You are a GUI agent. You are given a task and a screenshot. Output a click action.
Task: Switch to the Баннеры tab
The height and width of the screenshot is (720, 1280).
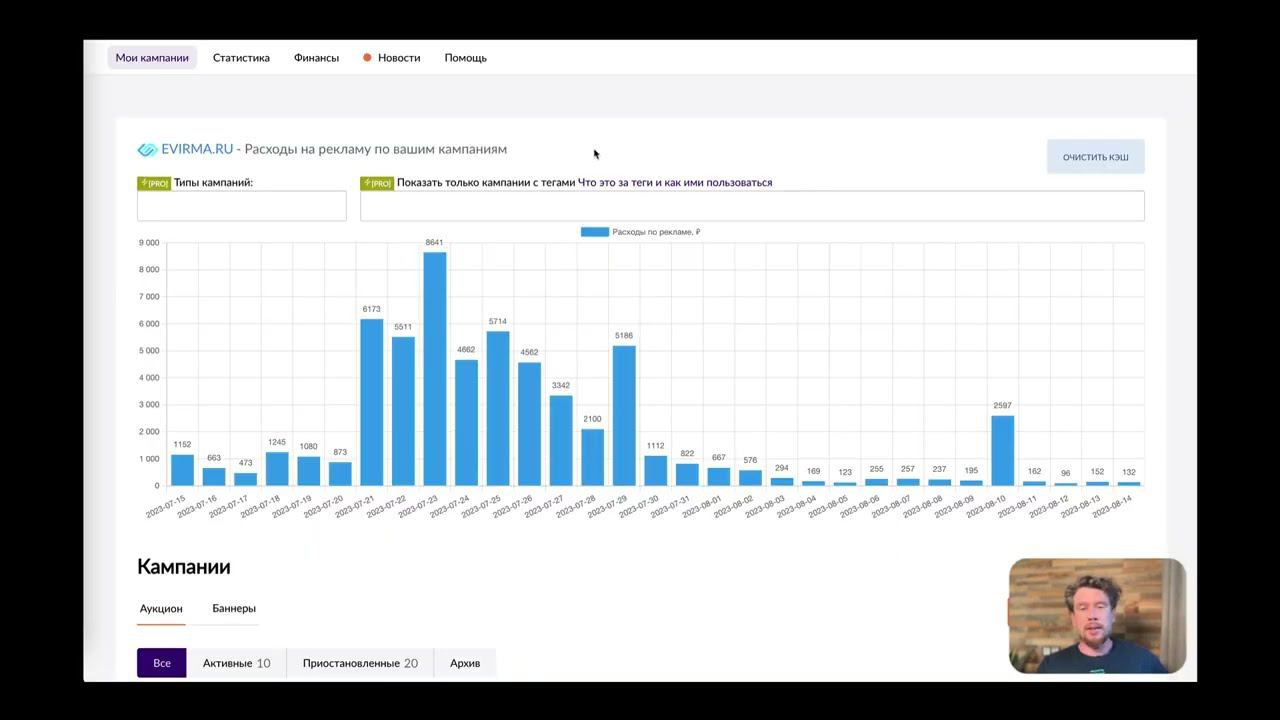(234, 608)
